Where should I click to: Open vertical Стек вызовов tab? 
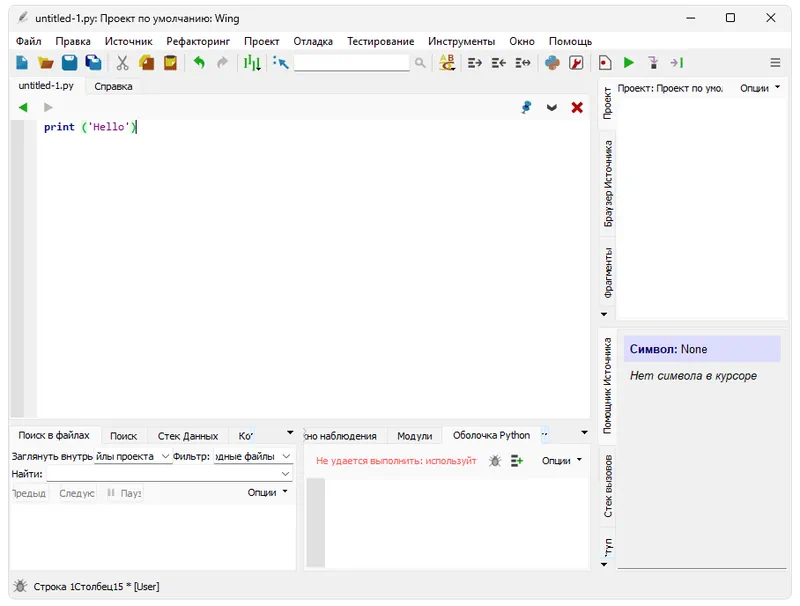pyautogui.click(x=608, y=486)
